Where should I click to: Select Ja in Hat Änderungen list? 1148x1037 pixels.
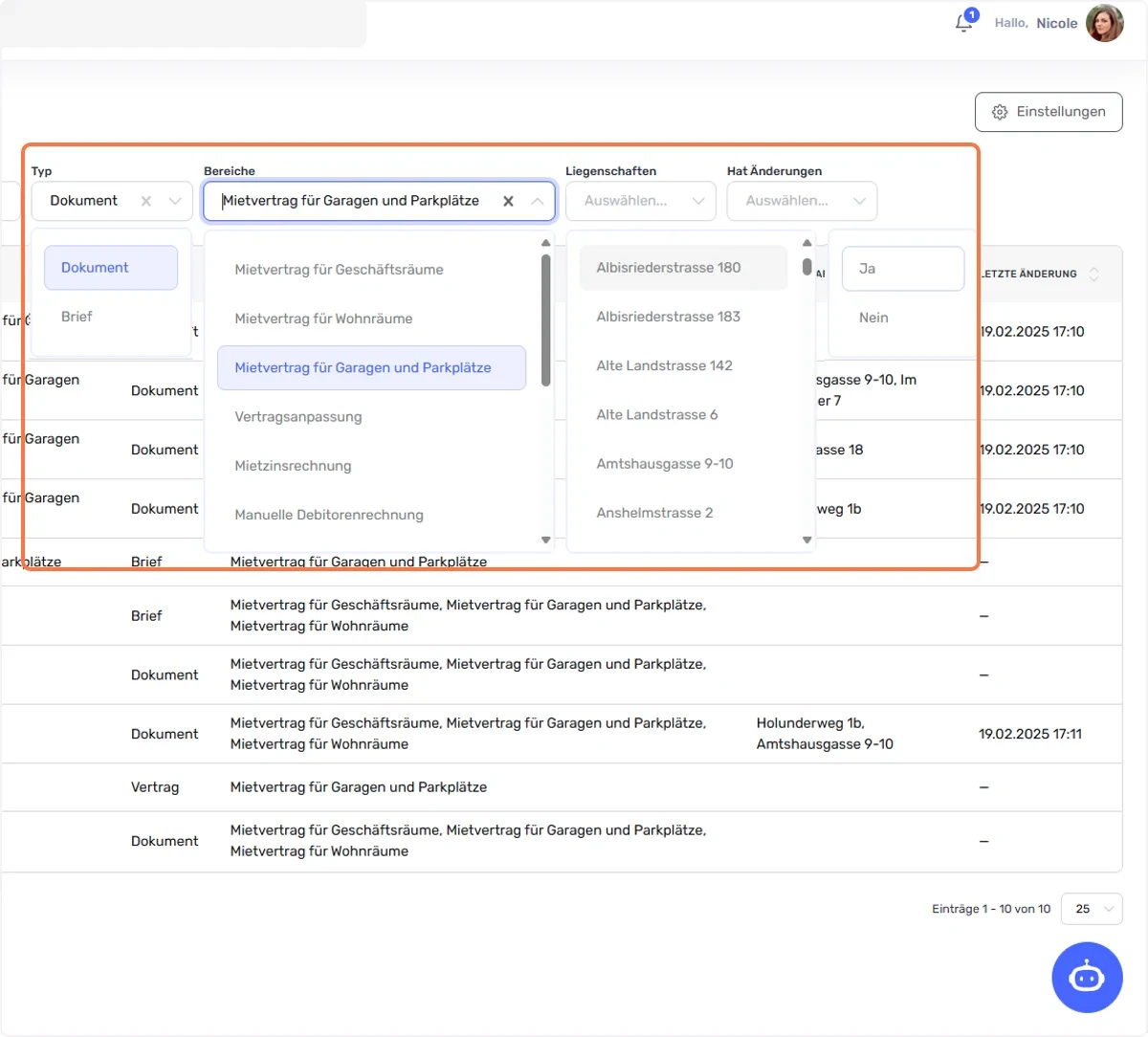903,269
